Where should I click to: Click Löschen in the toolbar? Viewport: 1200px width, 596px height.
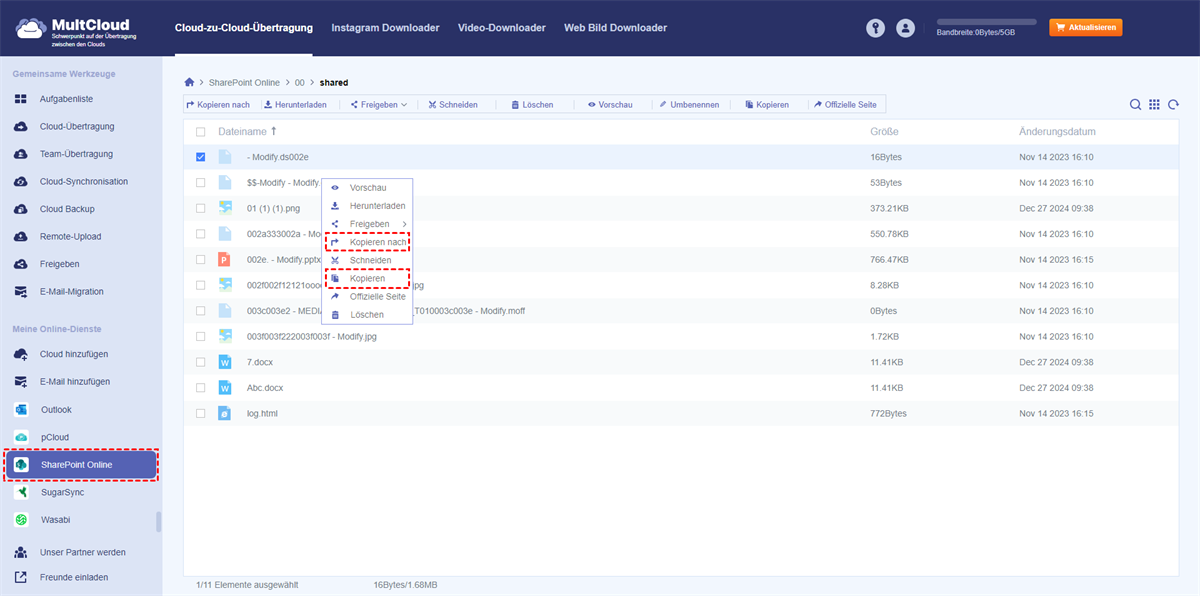(532, 105)
